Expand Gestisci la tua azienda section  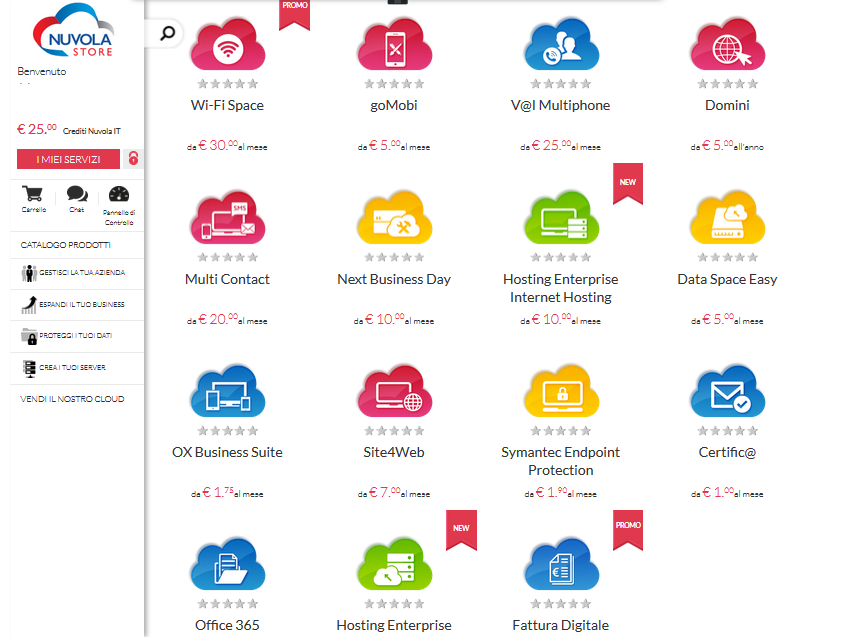coord(75,273)
